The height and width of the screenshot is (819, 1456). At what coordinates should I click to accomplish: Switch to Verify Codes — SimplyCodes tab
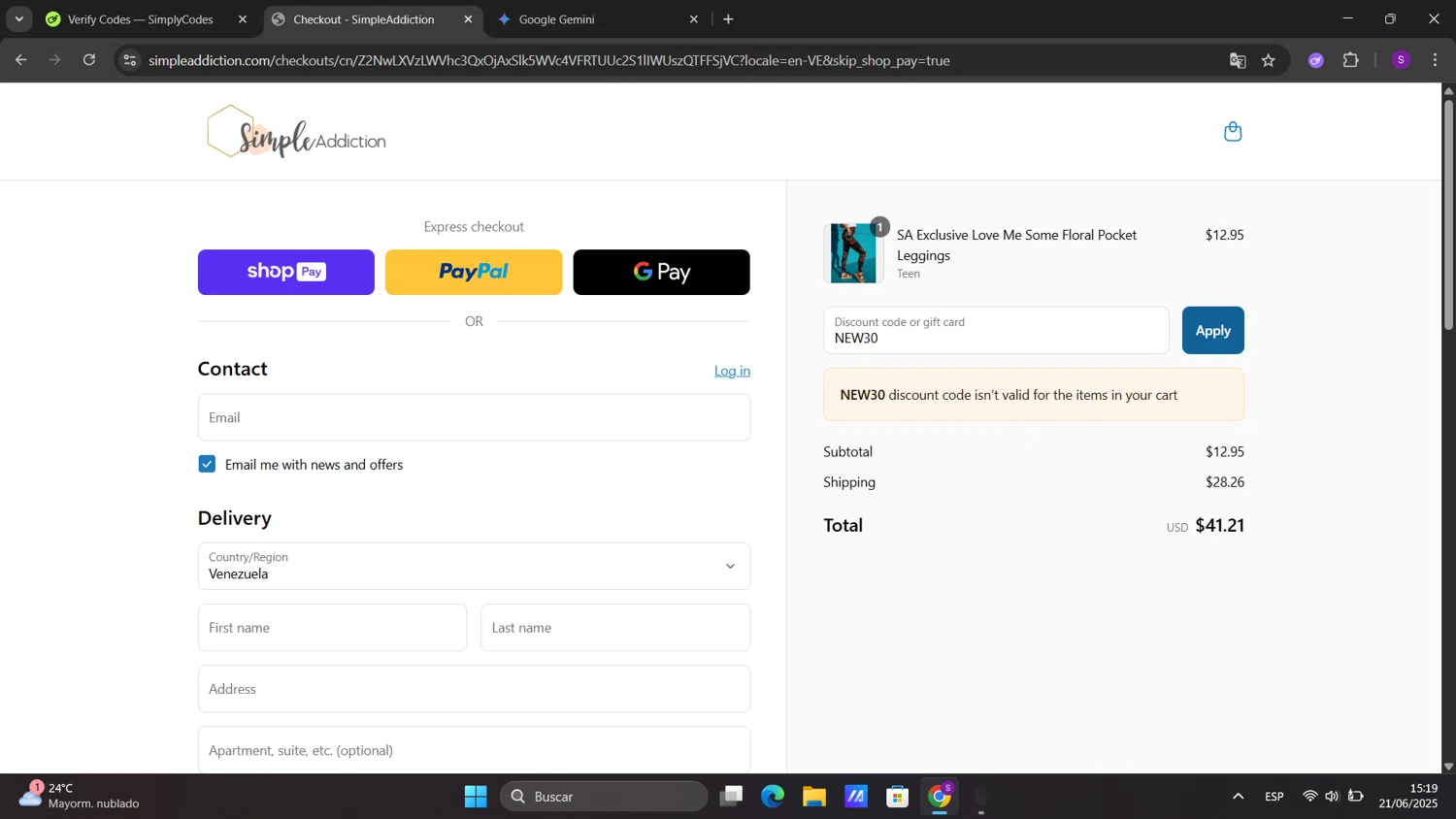pos(140,19)
